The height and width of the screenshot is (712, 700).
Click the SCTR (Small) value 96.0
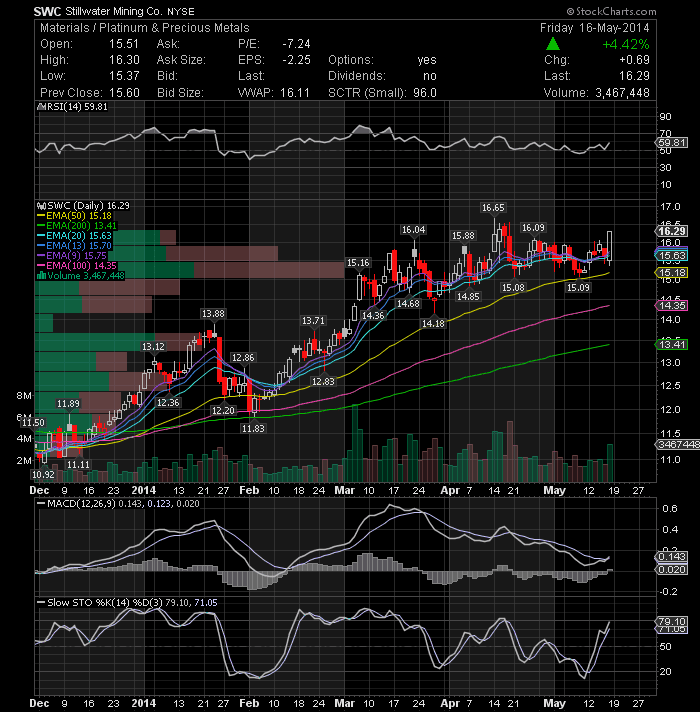point(424,93)
